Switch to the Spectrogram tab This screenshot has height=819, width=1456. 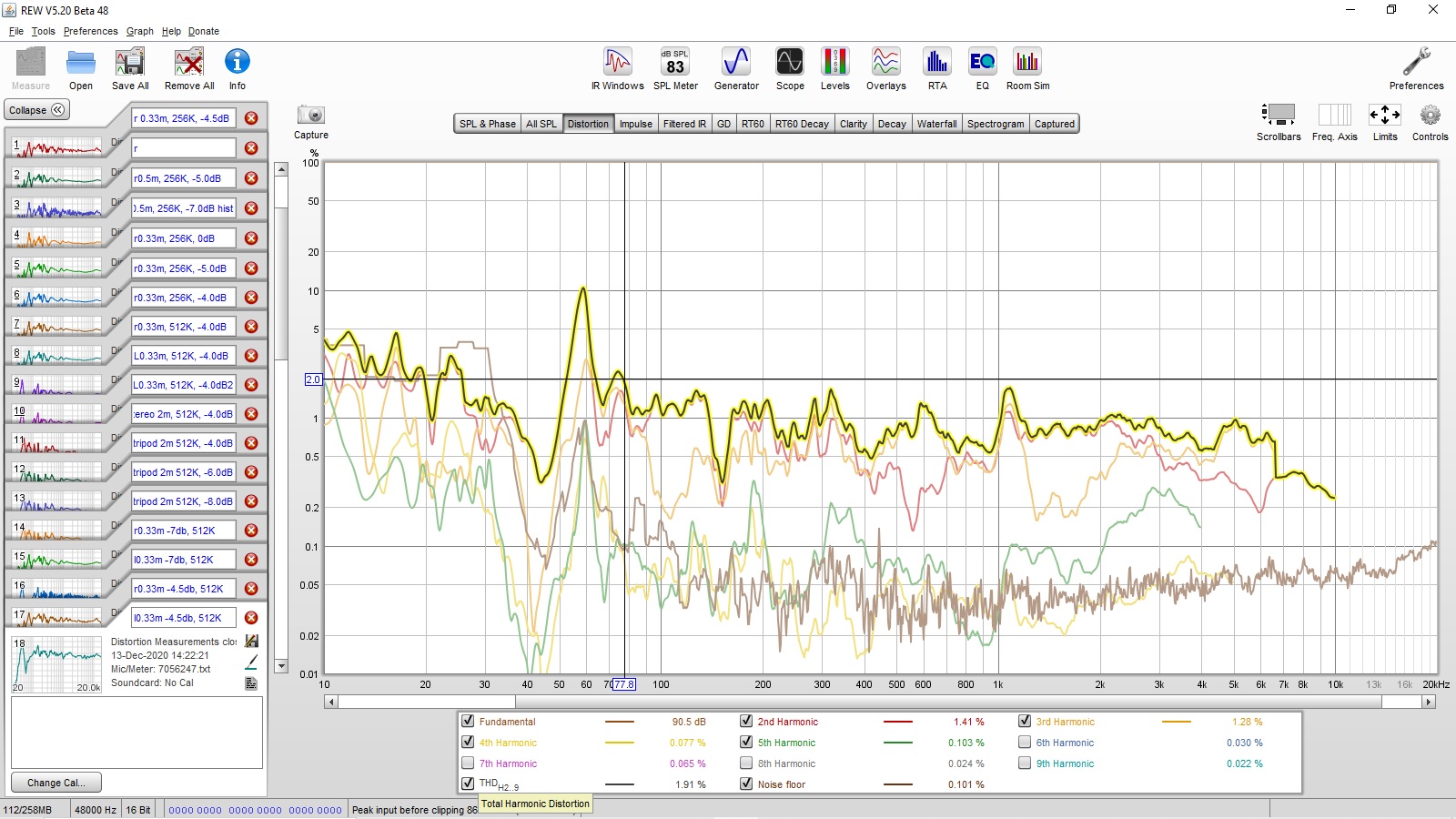[996, 124]
